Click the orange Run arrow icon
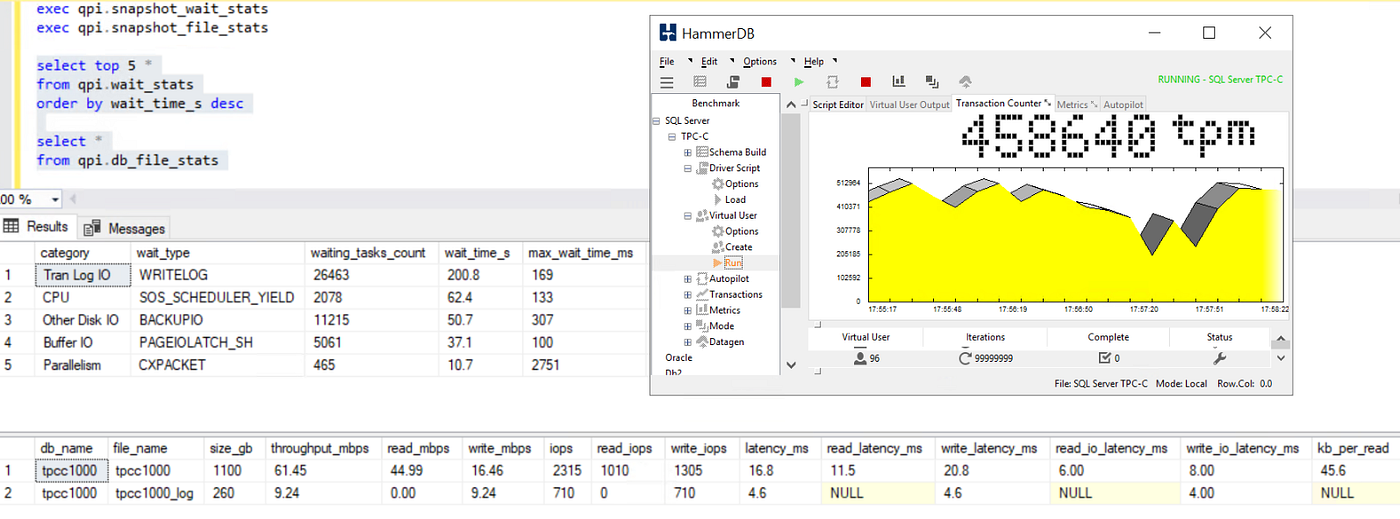 pos(718,263)
